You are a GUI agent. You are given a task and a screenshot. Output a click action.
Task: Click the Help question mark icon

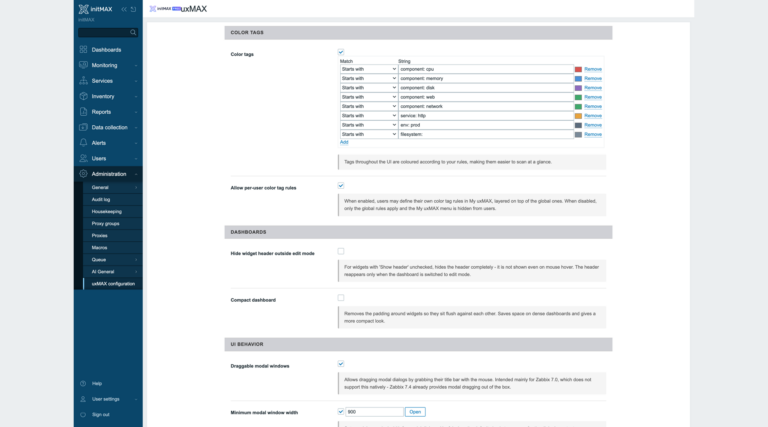[83, 383]
